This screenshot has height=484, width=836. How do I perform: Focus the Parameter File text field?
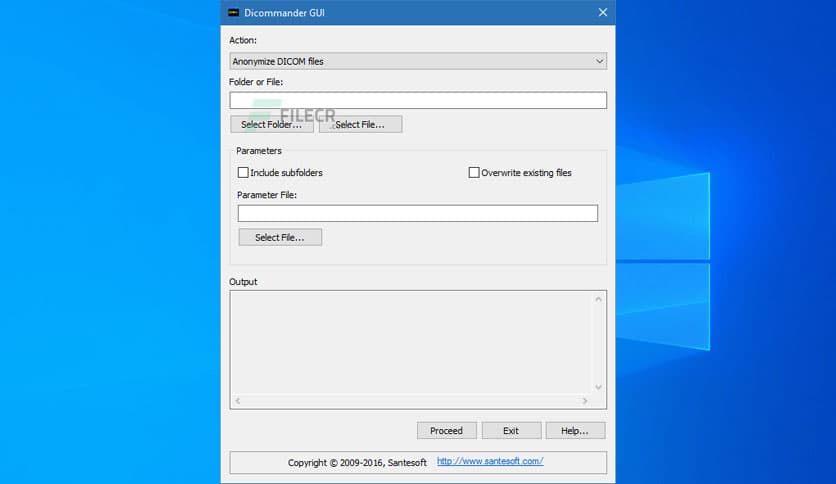tap(418, 213)
